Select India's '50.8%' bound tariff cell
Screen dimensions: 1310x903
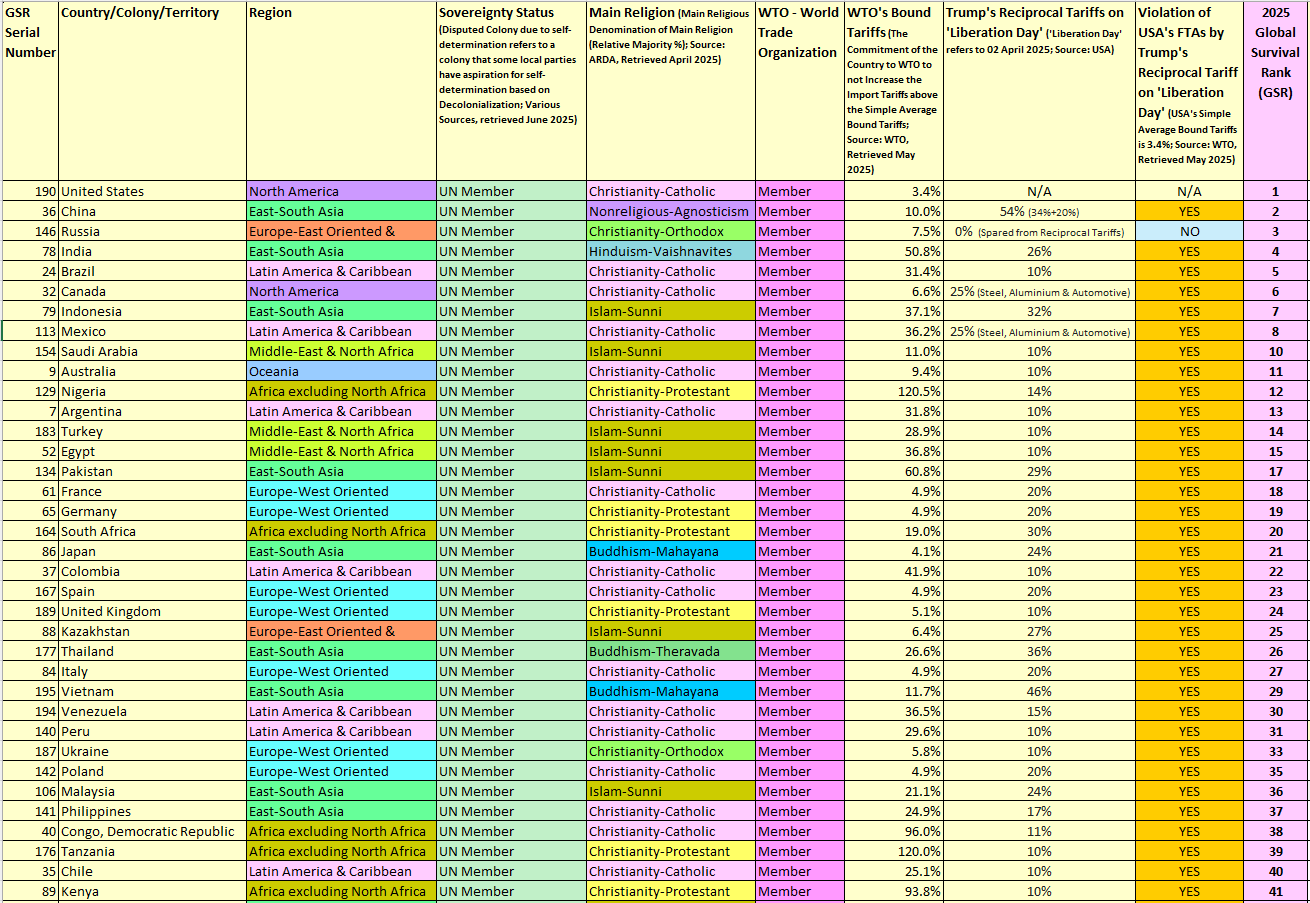(x=893, y=251)
